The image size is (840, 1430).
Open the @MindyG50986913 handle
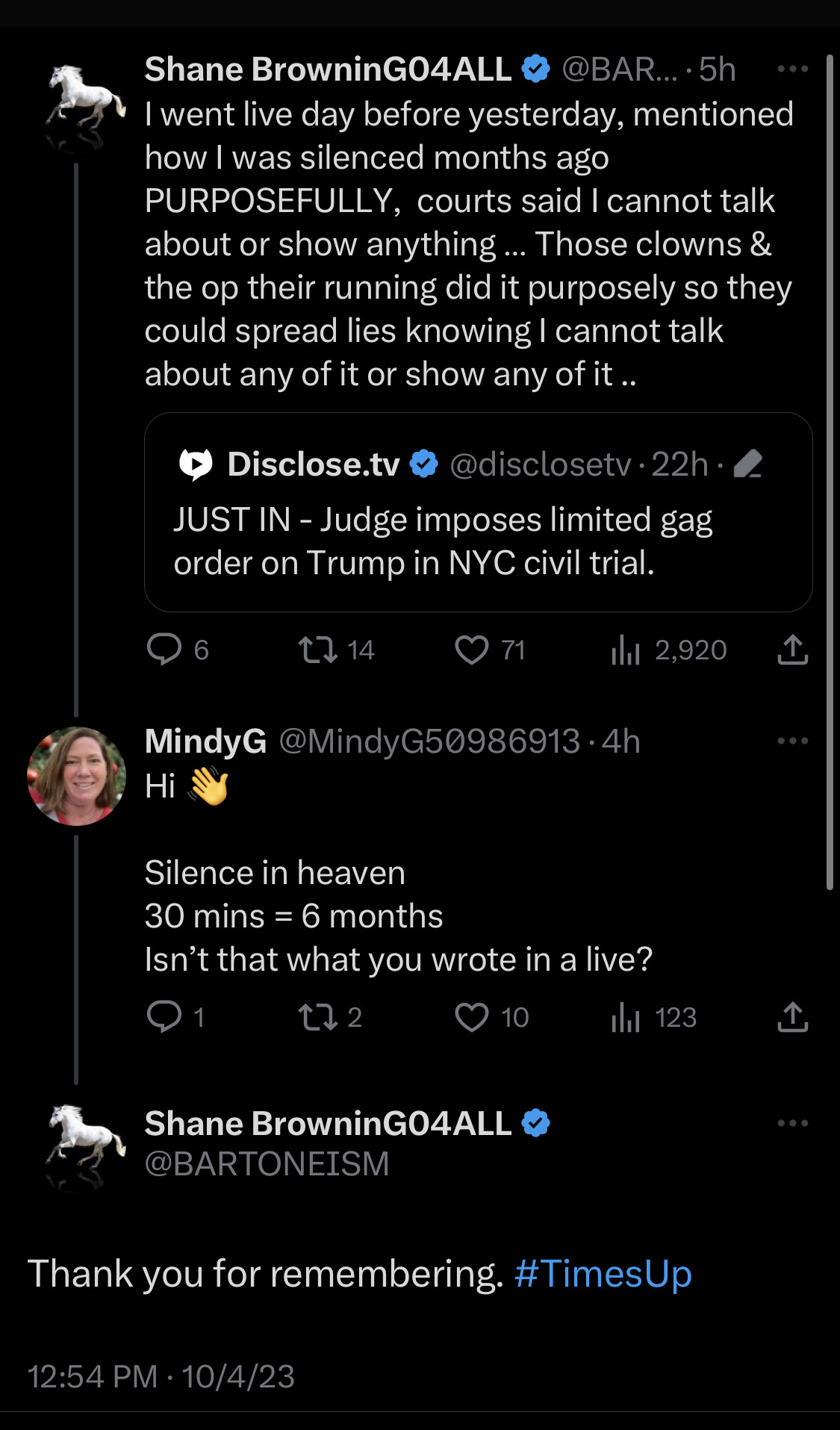(x=429, y=742)
